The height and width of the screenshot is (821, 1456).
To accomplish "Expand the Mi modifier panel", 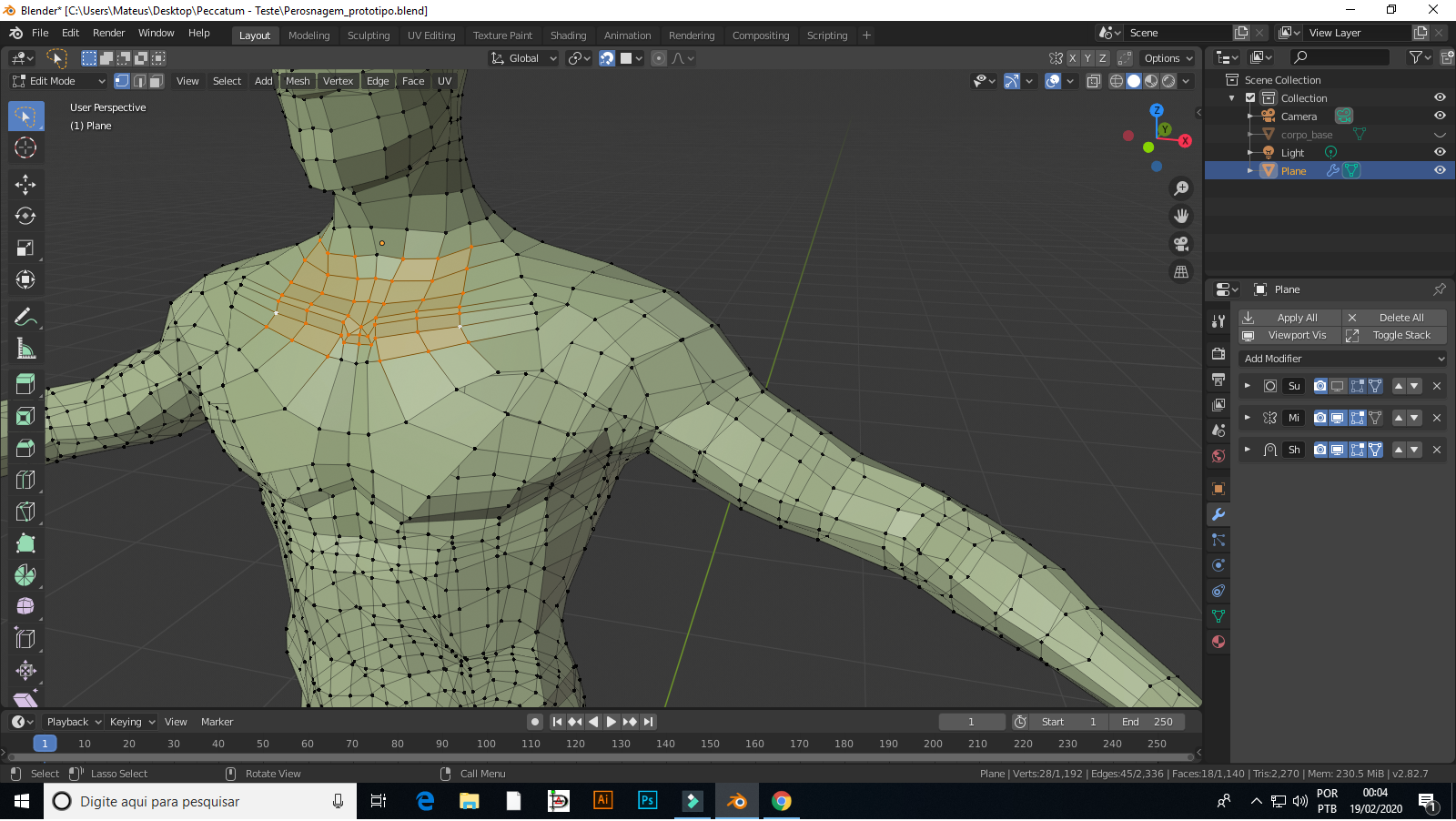I will 1248,418.
